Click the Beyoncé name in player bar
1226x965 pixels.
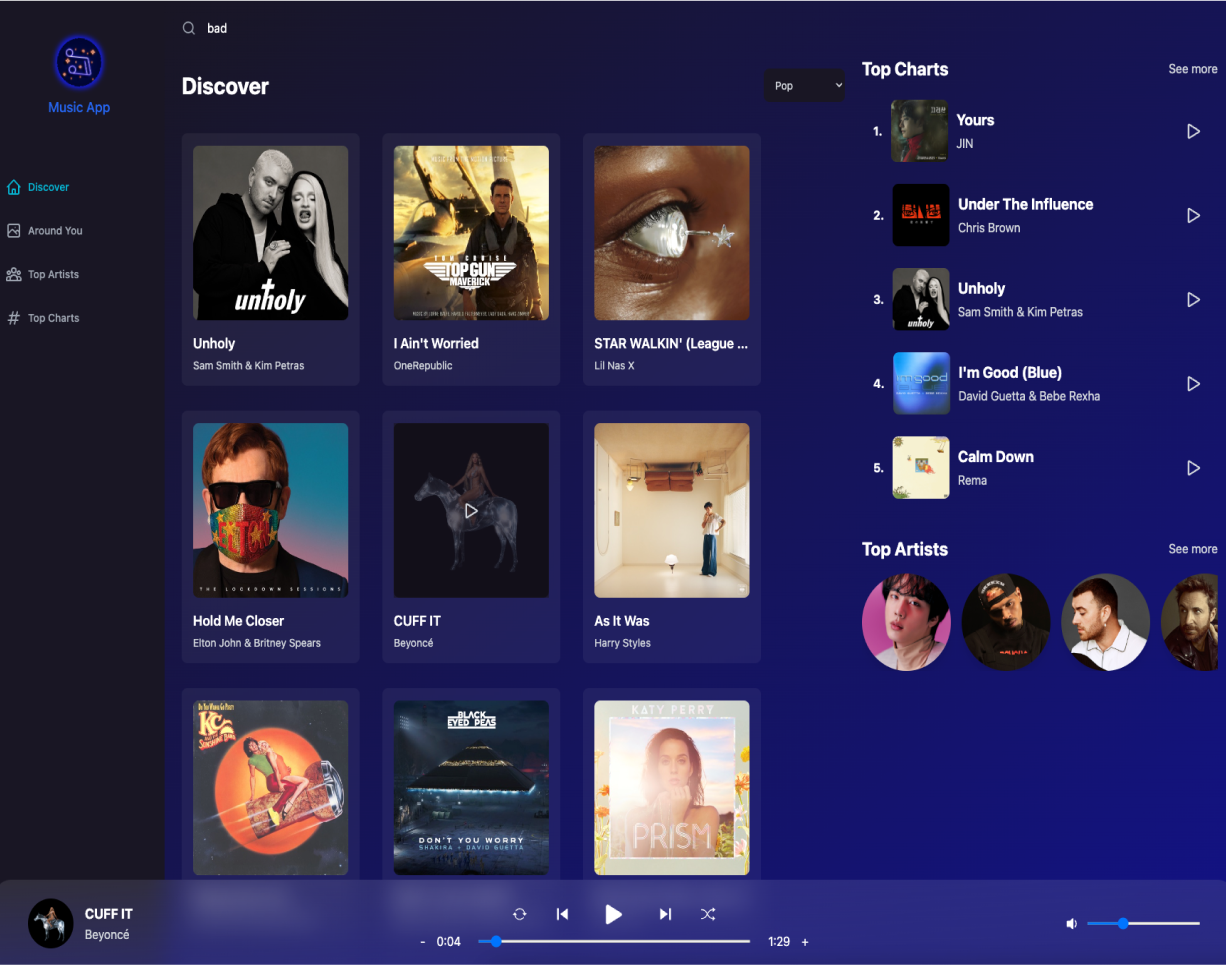(x=107, y=935)
